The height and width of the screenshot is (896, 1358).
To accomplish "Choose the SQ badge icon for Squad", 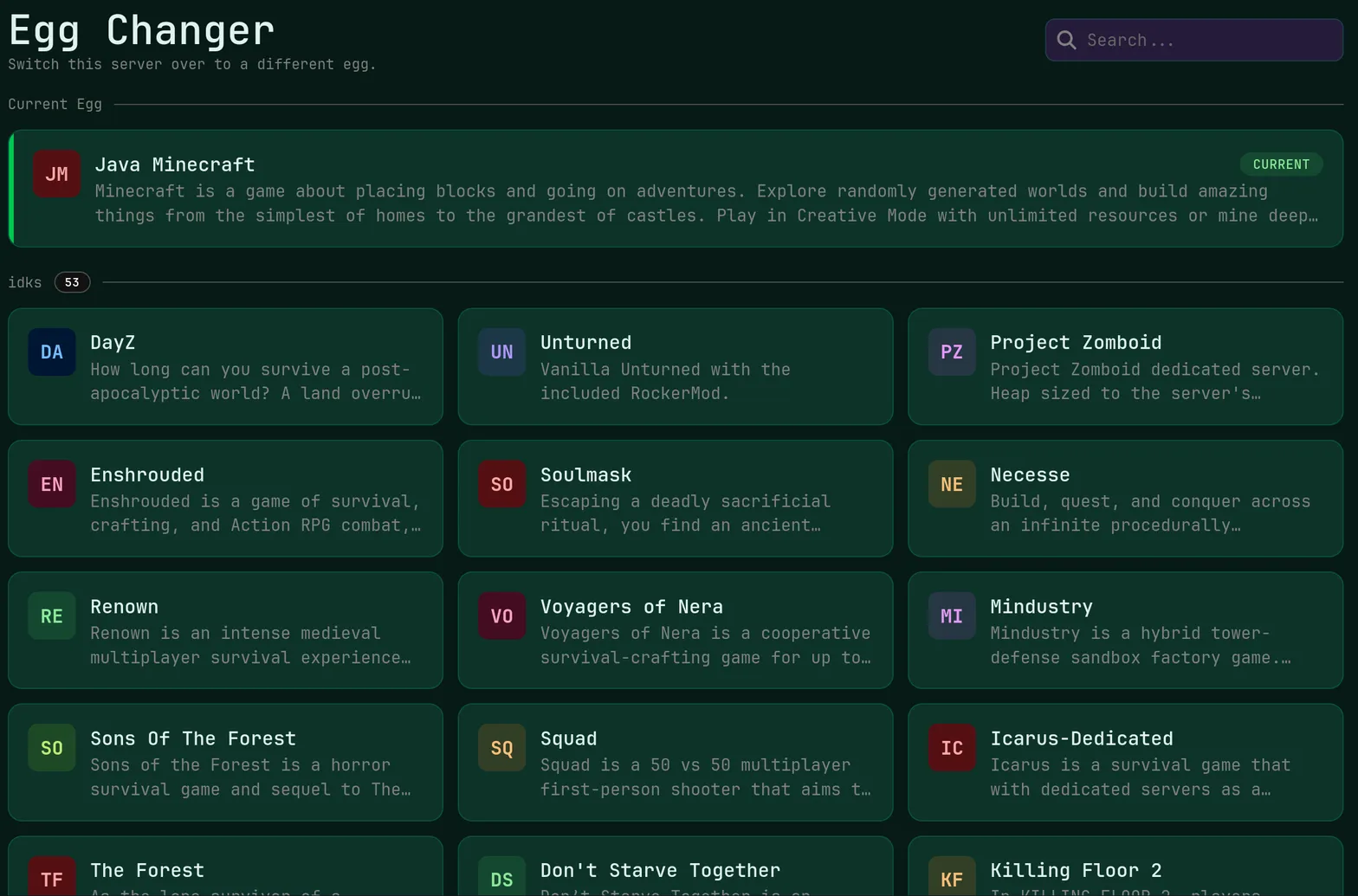I will click(502, 748).
